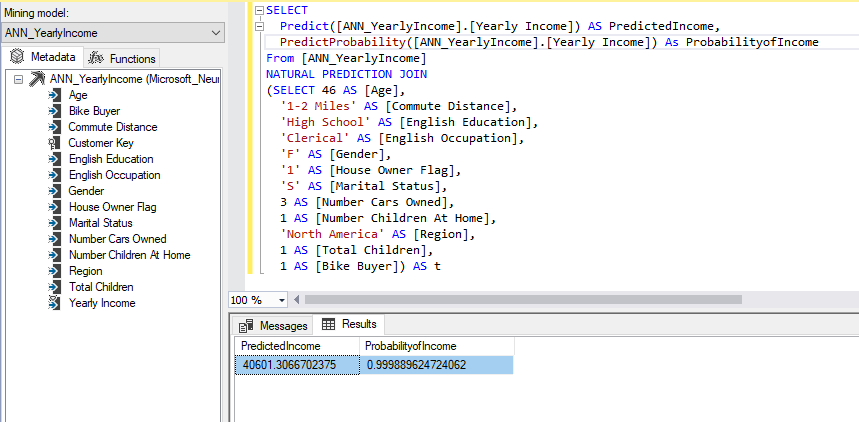Click the Messages tab icon

246,326
